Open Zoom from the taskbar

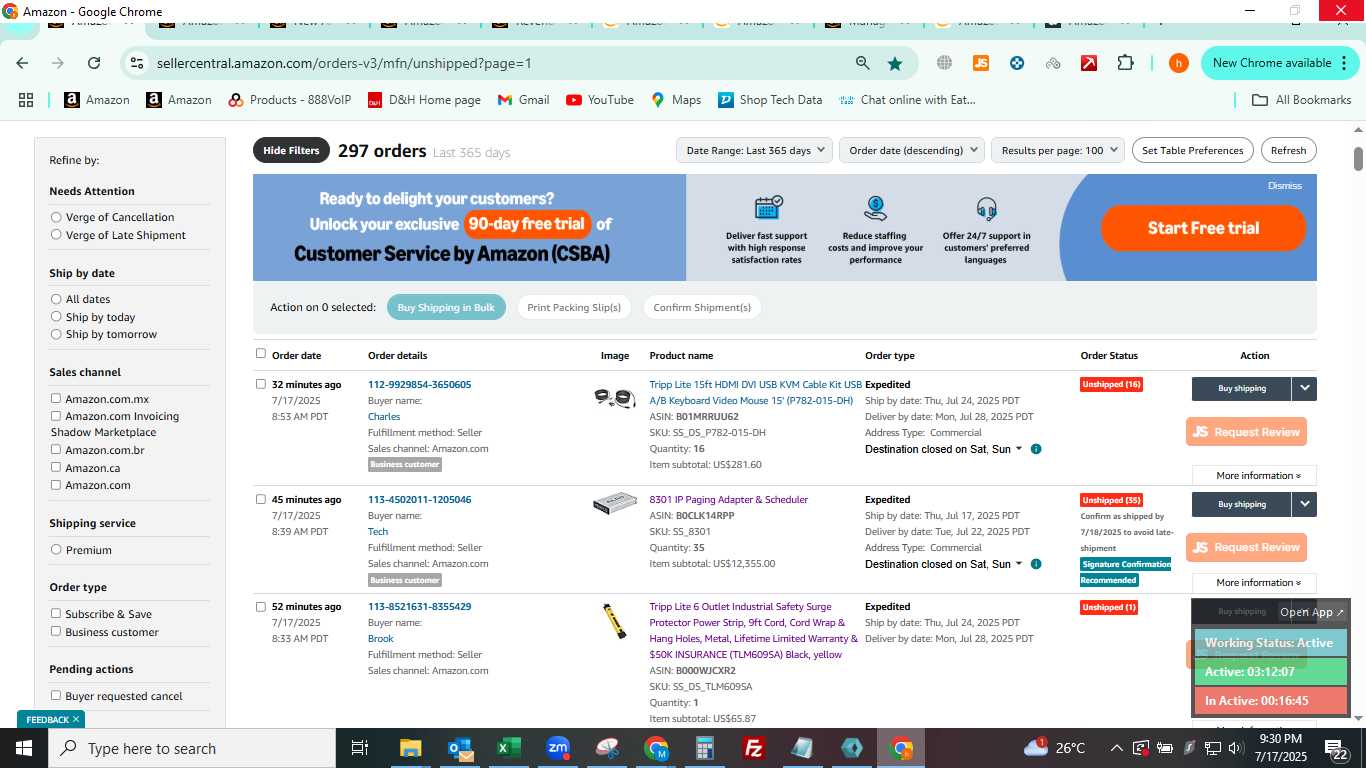point(558,748)
